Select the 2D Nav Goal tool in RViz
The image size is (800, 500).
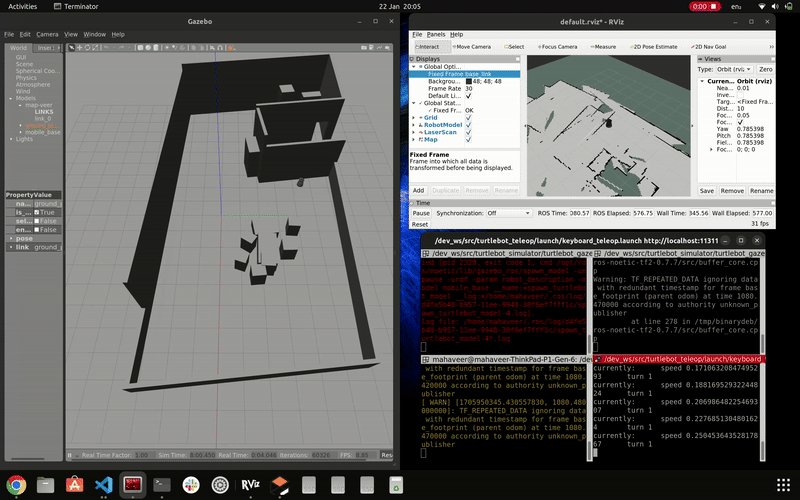[708, 46]
